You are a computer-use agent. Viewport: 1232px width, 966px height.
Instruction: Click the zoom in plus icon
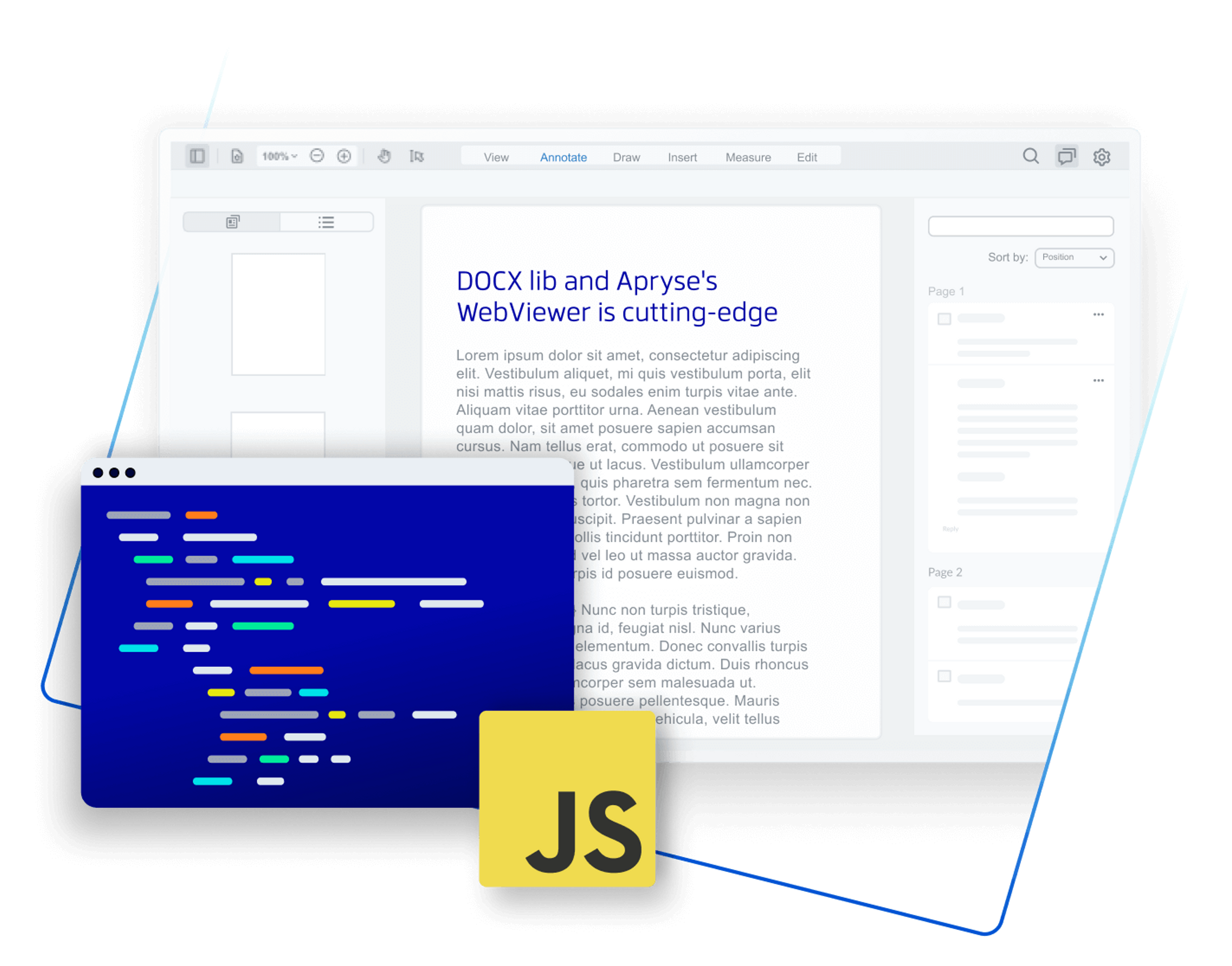(x=344, y=156)
